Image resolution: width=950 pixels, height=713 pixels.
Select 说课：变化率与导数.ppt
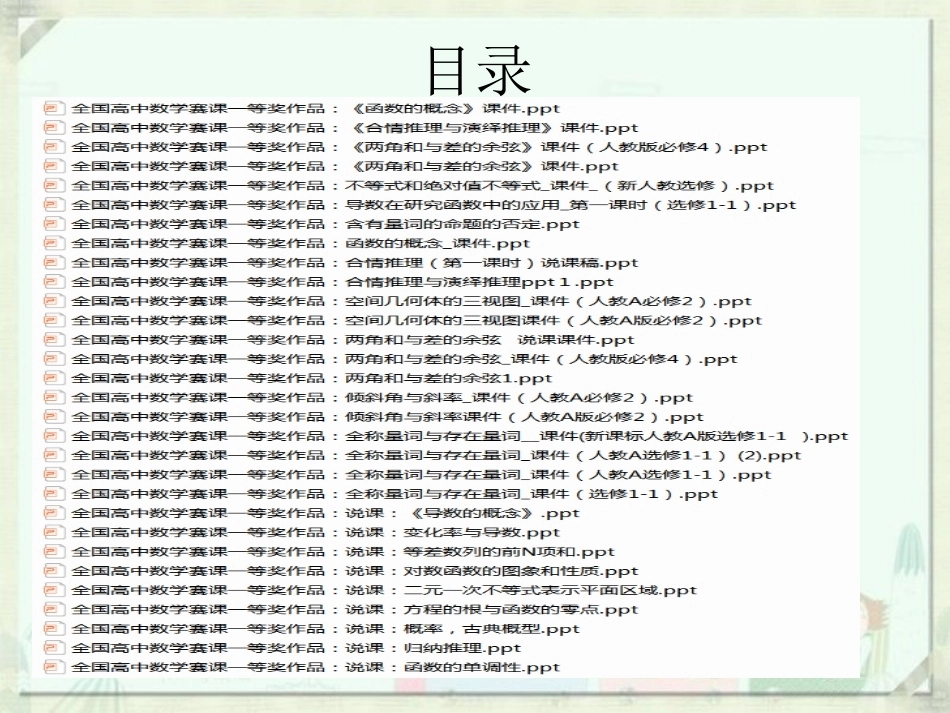click(316, 532)
